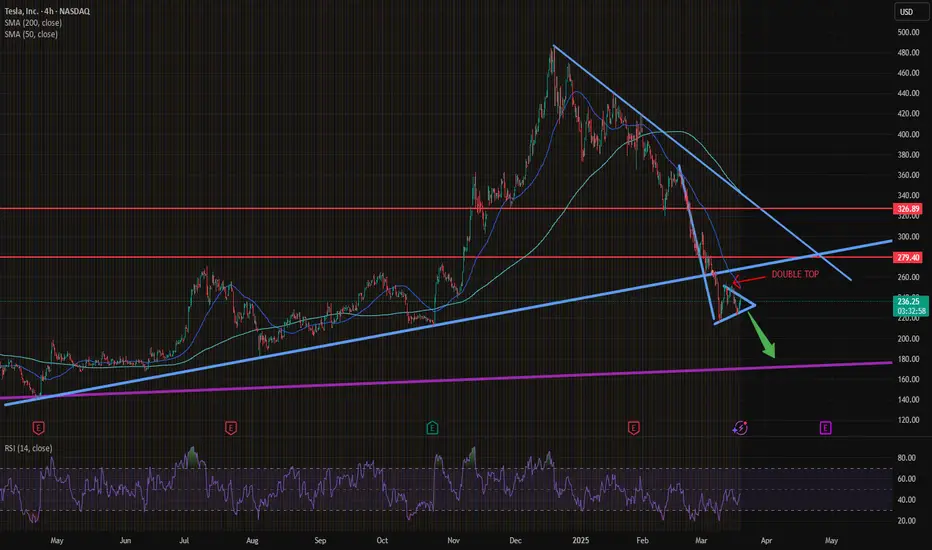Click the 279.40 red price line label
932x550 pixels.
pos(908,257)
